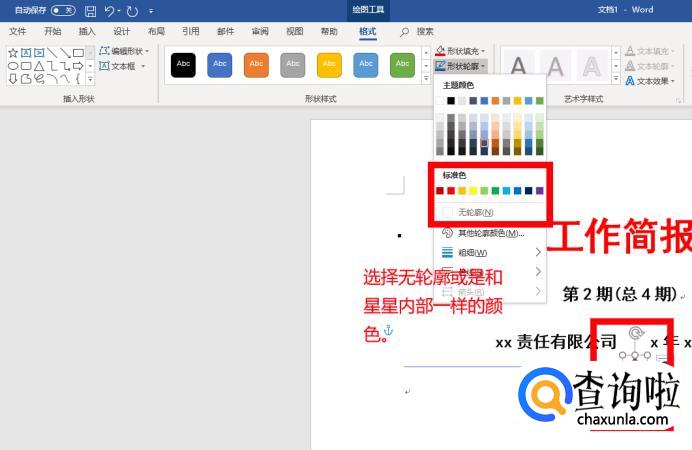Switch to the Insert (插入) tab

coord(87,31)
